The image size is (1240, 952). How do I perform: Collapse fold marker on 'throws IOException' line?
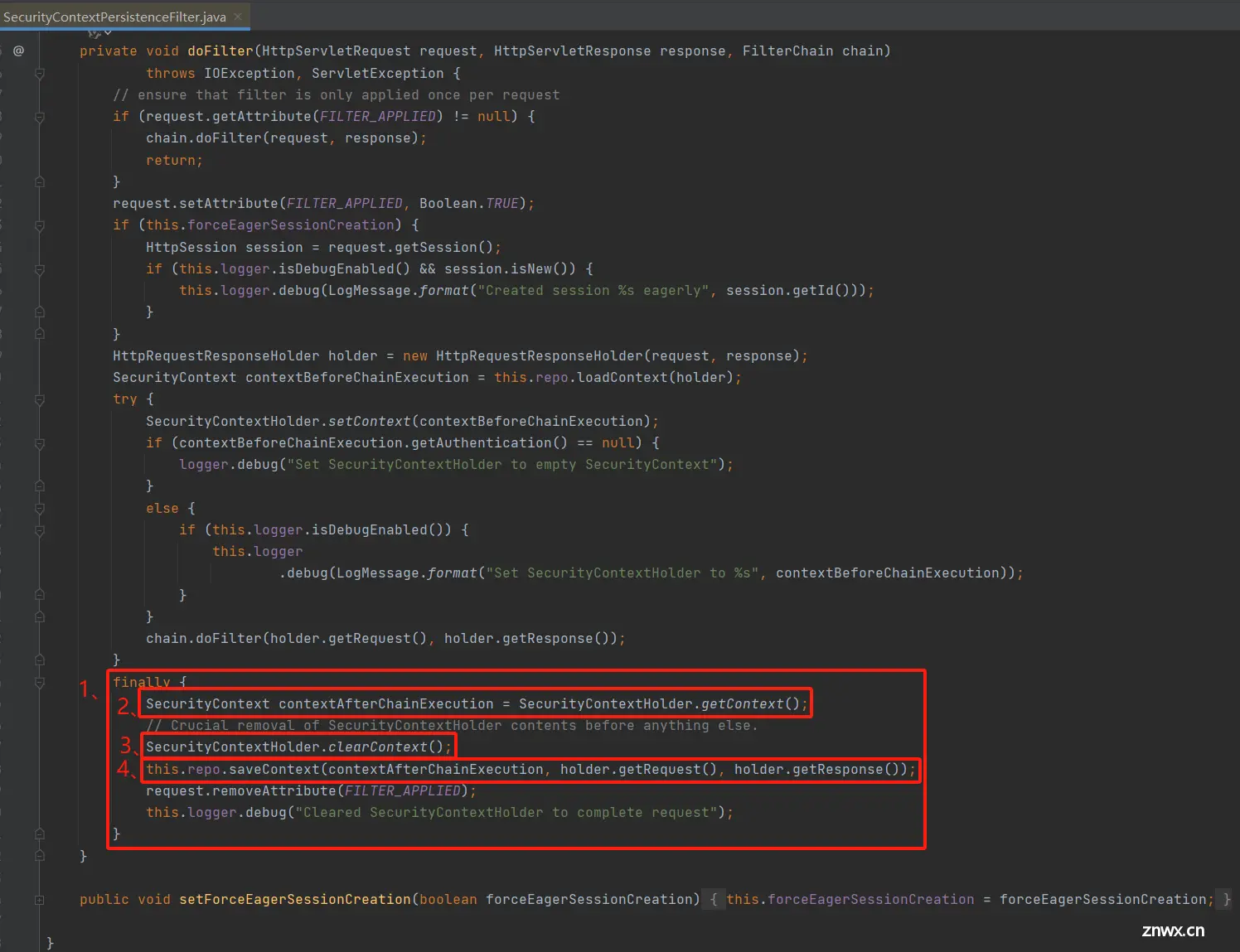[39, 73]
